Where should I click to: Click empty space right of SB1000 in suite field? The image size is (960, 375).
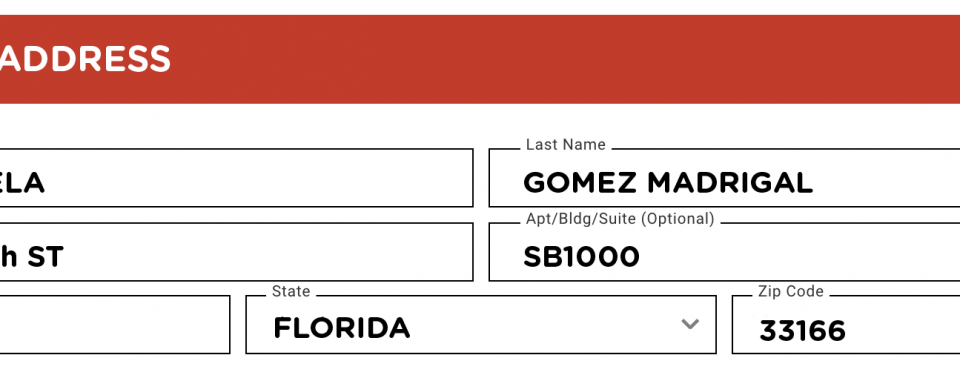tap(796, 257)
